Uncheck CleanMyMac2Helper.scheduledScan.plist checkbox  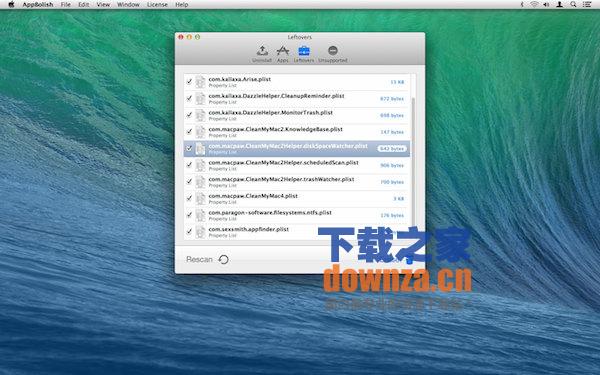click(189, 165)
